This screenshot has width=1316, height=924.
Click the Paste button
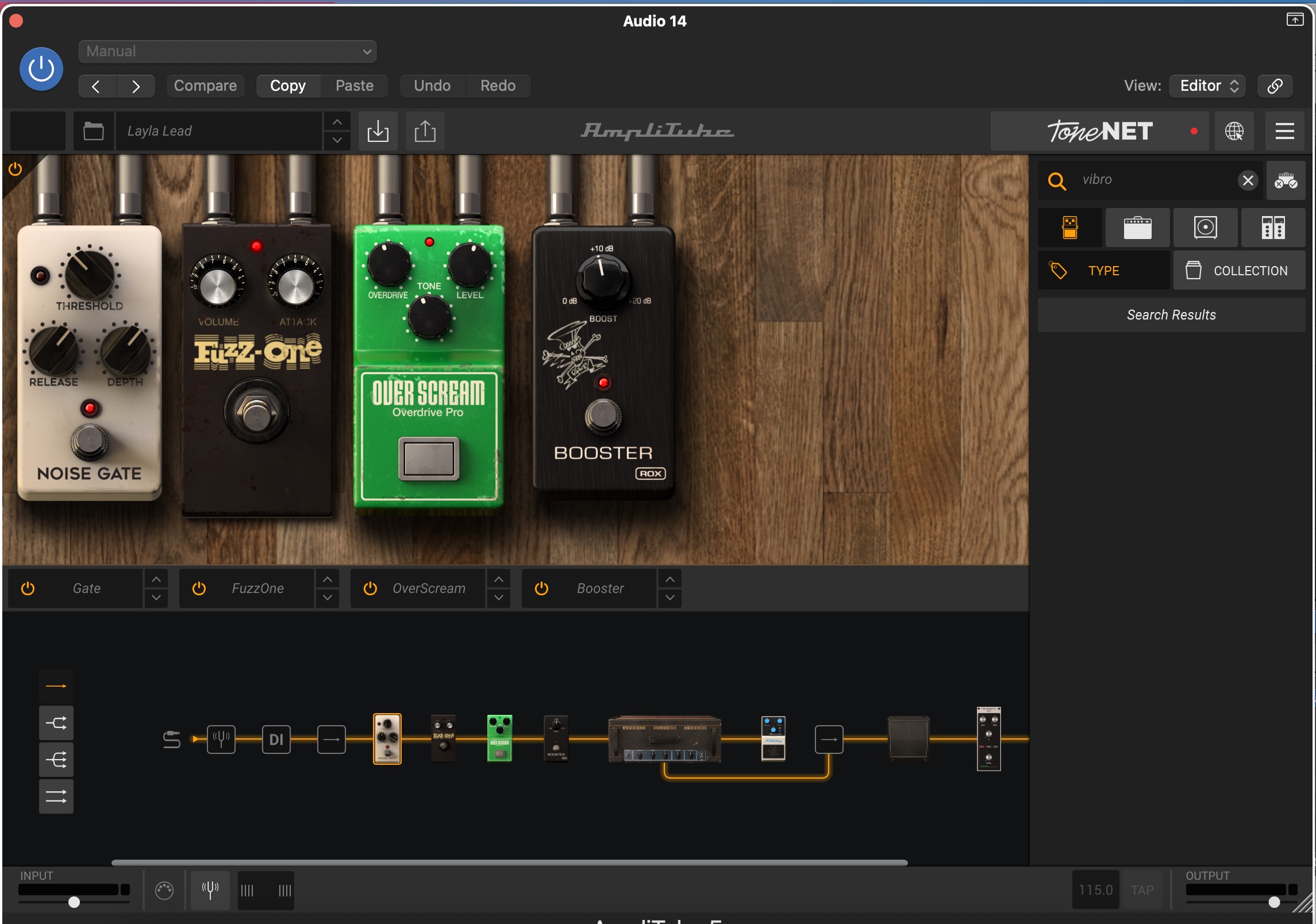coord(355,86)
